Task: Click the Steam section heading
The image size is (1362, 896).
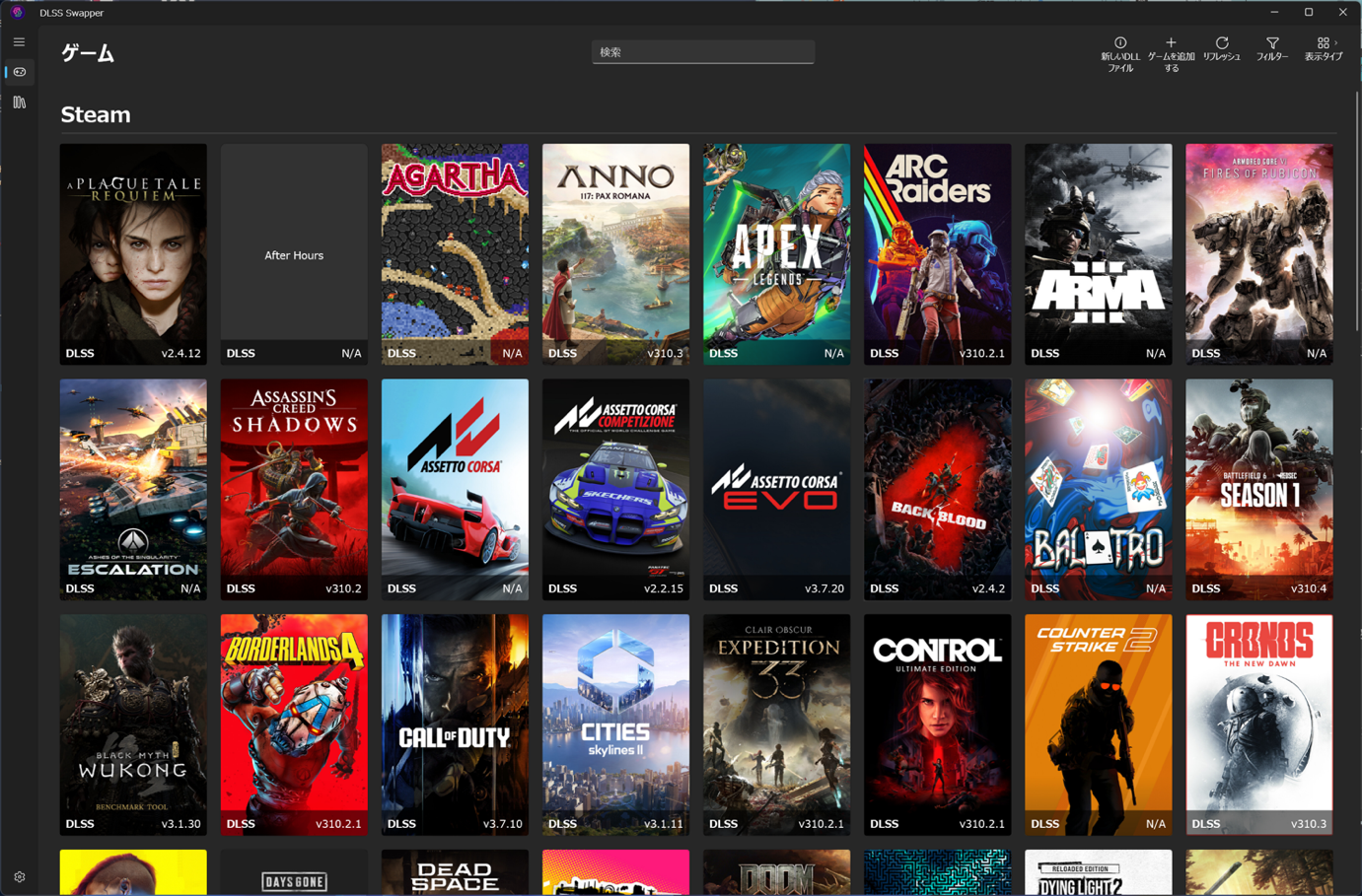Action: tap(96, 114)
